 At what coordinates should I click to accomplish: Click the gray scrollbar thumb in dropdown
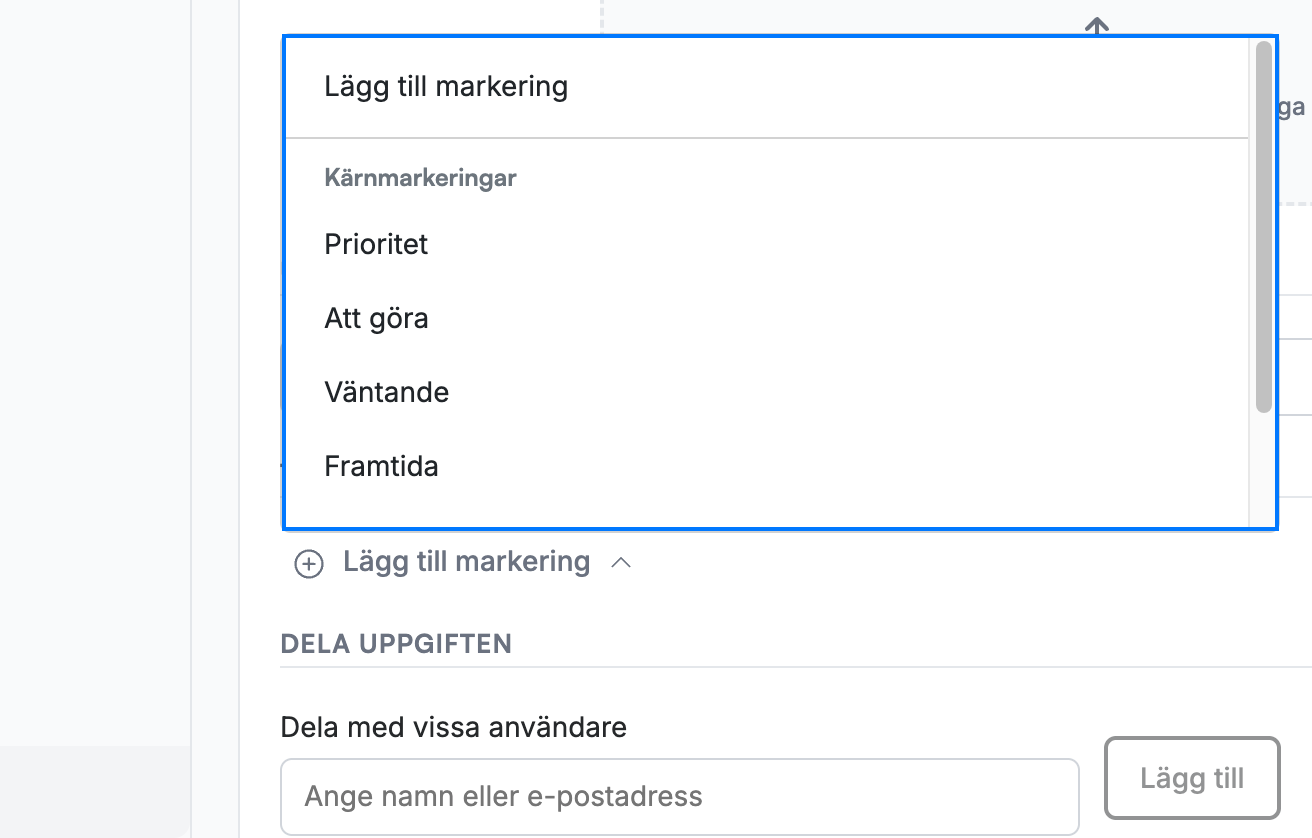tap(1263, 227)
